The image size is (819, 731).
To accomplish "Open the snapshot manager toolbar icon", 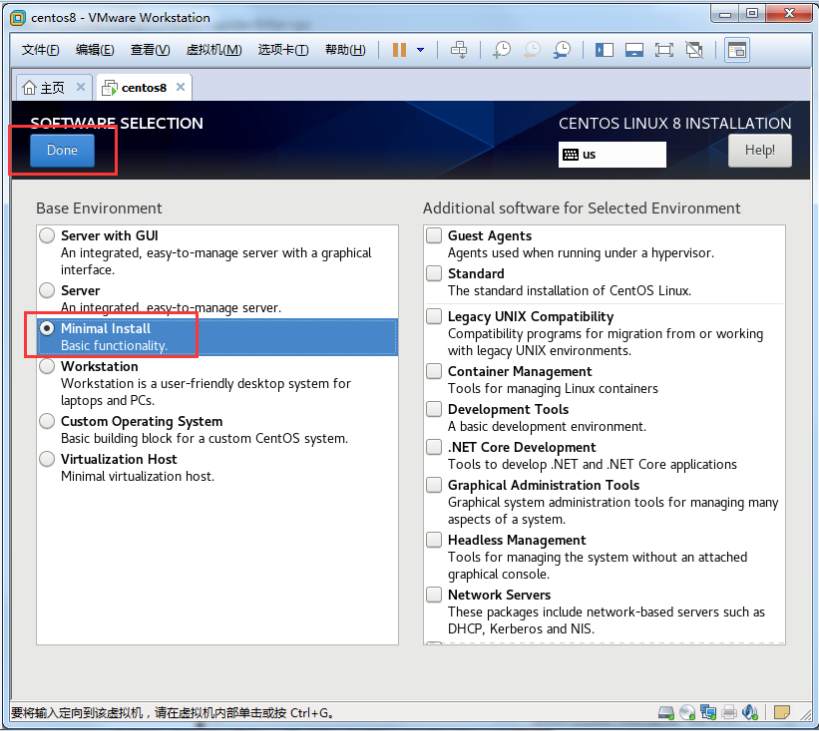I will [x=562, y=50].
